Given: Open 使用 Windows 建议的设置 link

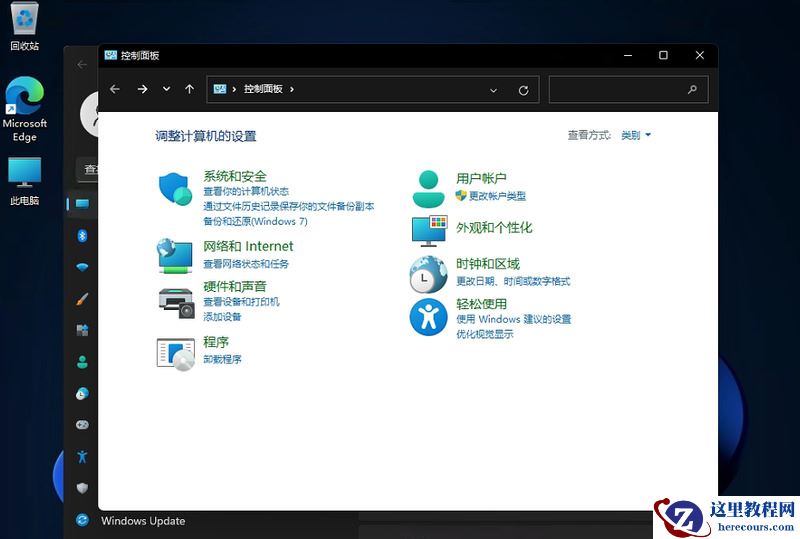Looking at the screenshot, I should click(x=513, y=320).
